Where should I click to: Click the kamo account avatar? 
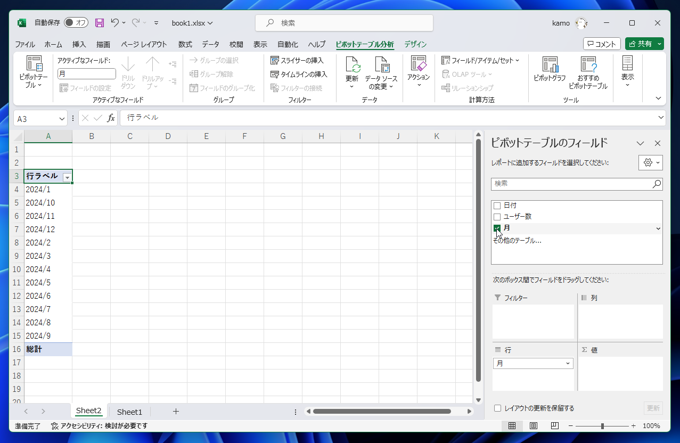(581, 23)
